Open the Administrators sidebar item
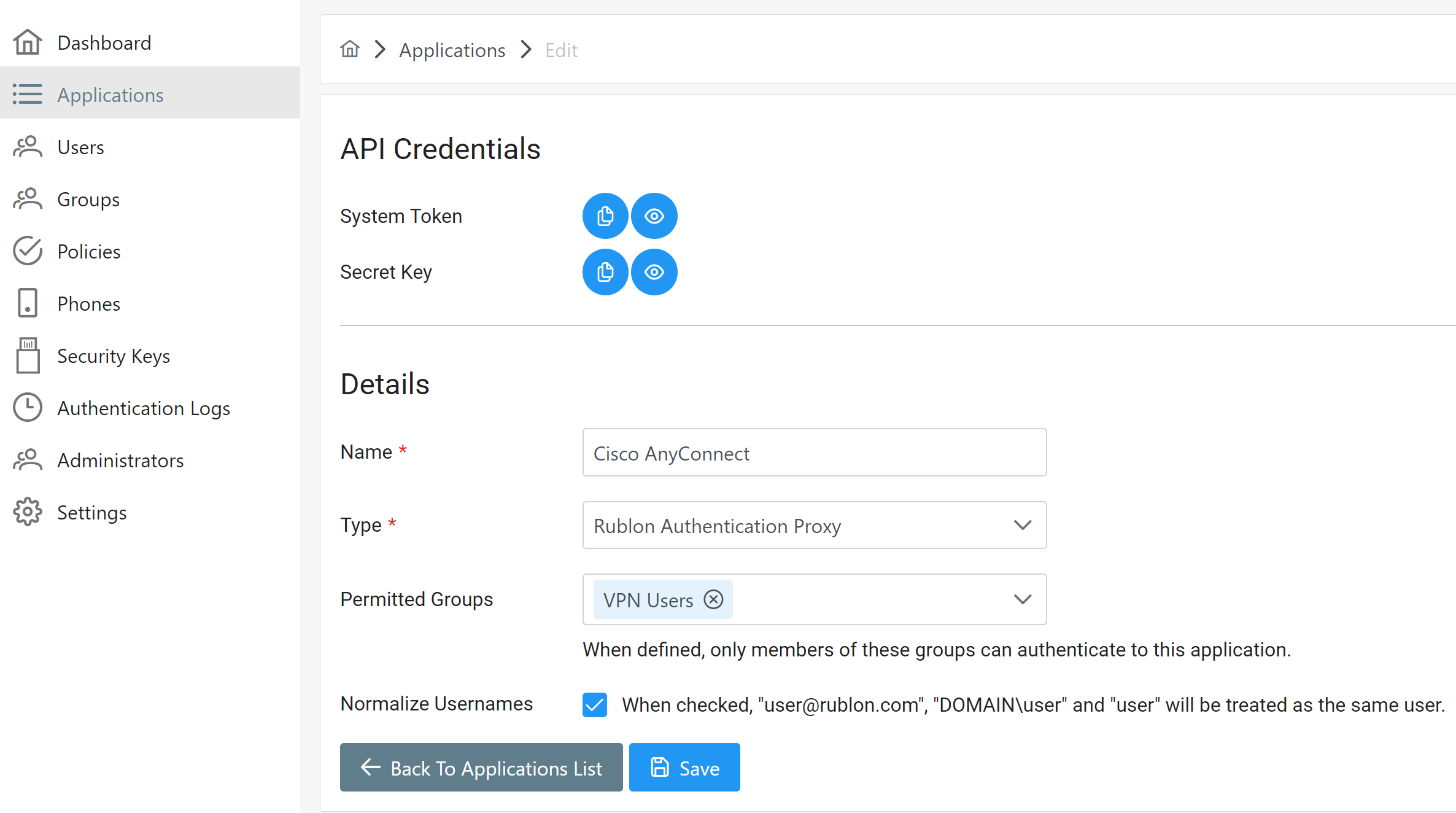 tap(120, 460)
